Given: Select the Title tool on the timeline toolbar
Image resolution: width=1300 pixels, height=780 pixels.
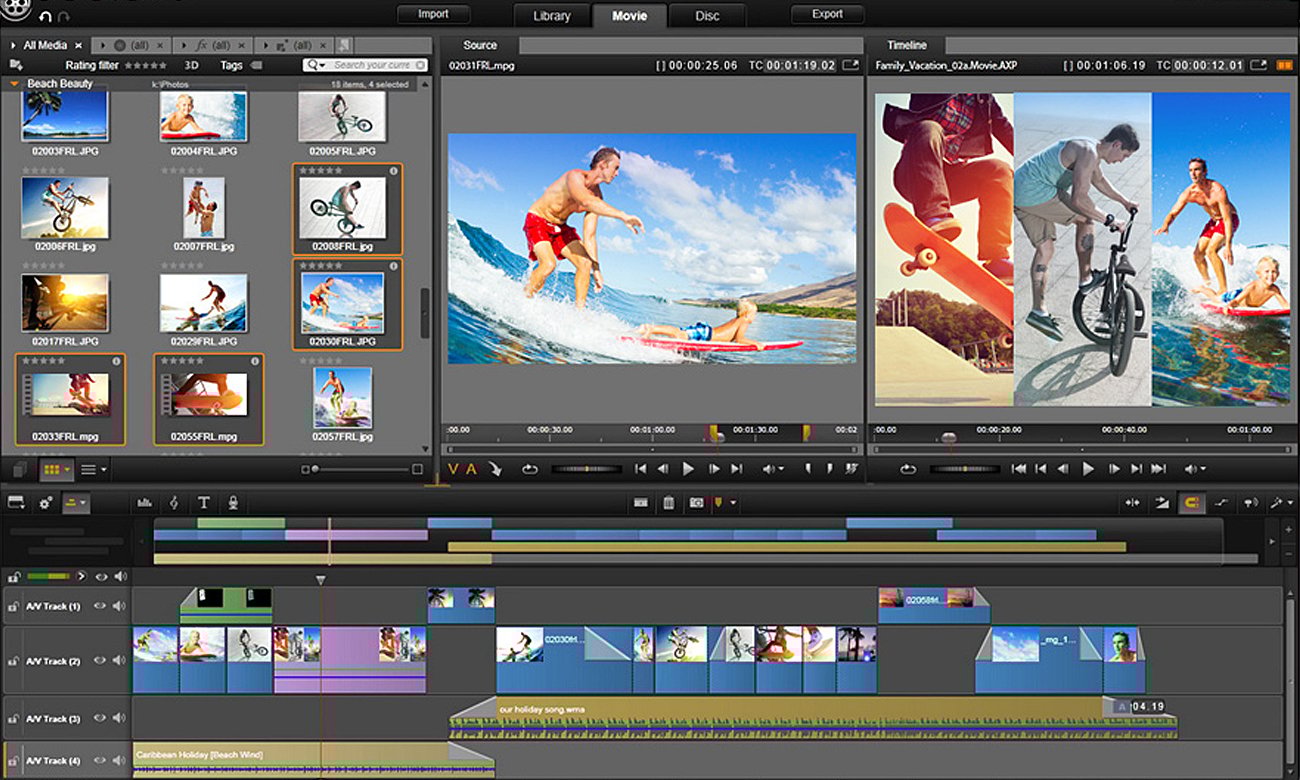Looking at the screenshot, I should [x=204, y=503].
